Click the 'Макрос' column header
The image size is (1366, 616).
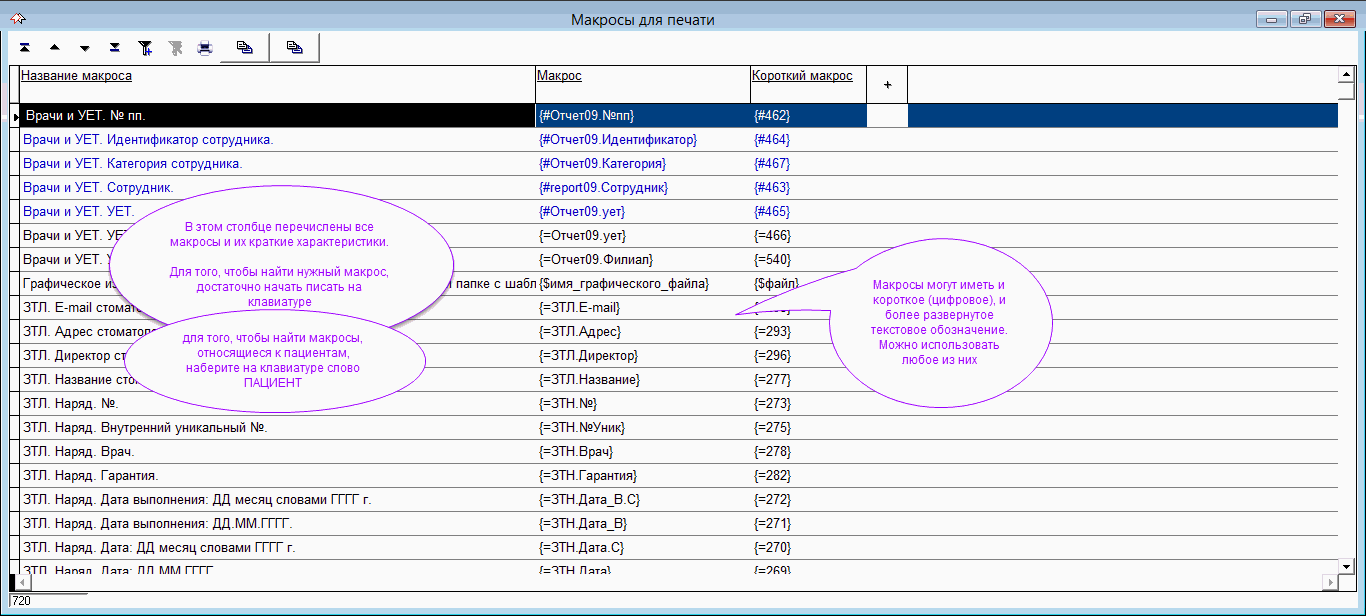[x=559, y=76]
